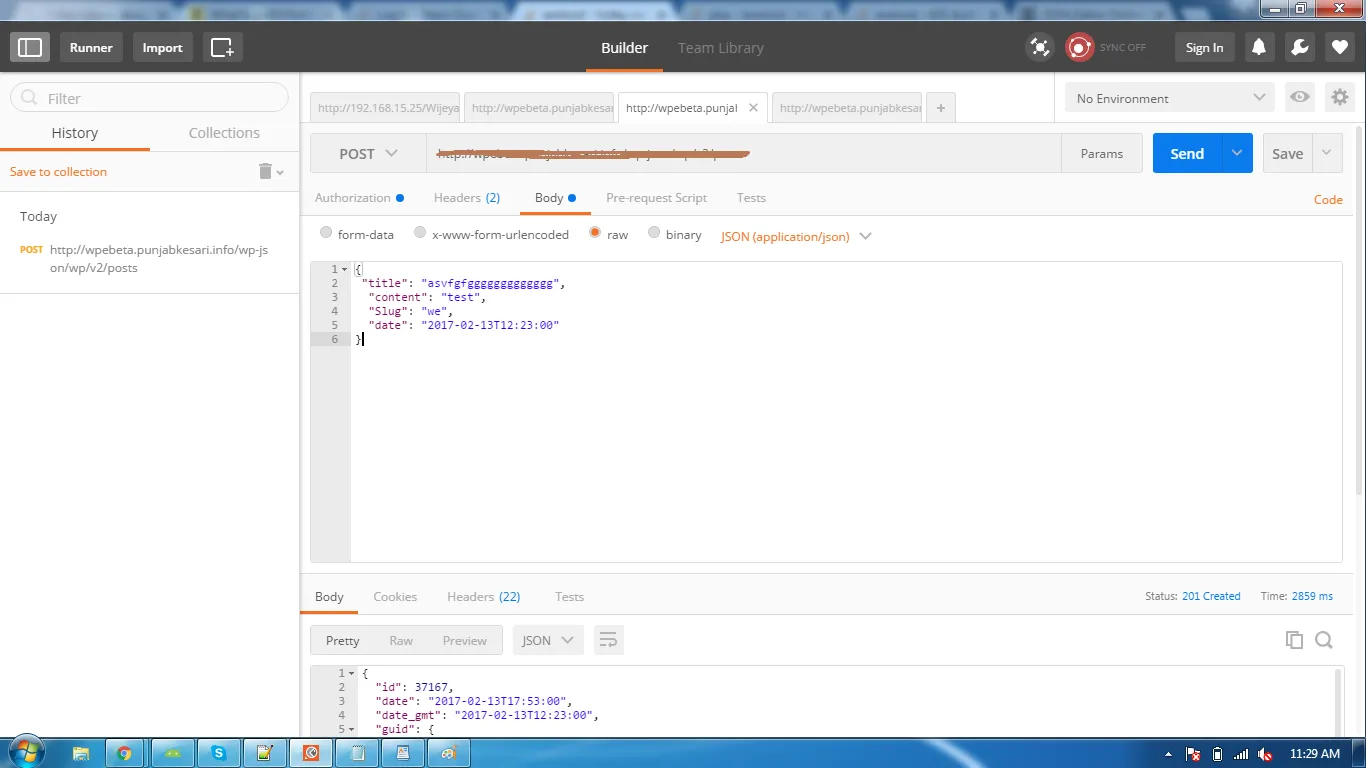Open the Authorization request tab
Viewport: 1366px width, 768px height.
coord(359,197)
